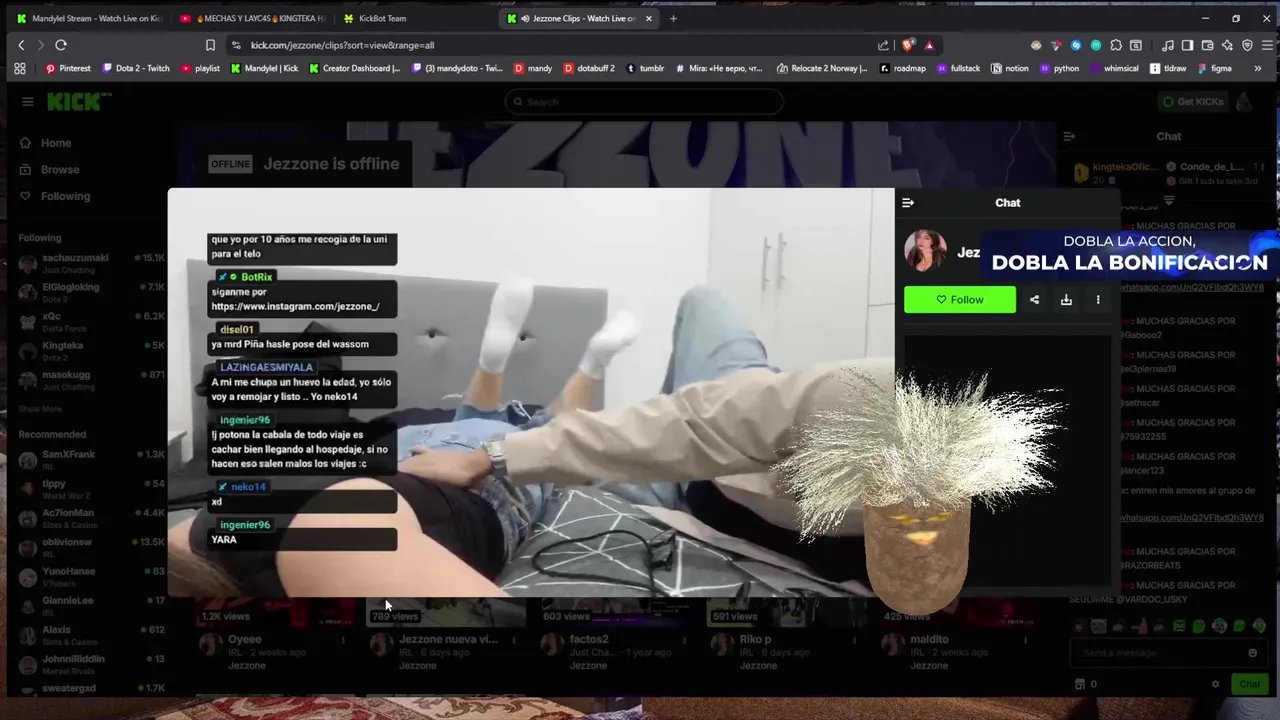Open options for factos2 clip
The width and height of the screenshot is (1280, 720).
[x=685, y=640]
